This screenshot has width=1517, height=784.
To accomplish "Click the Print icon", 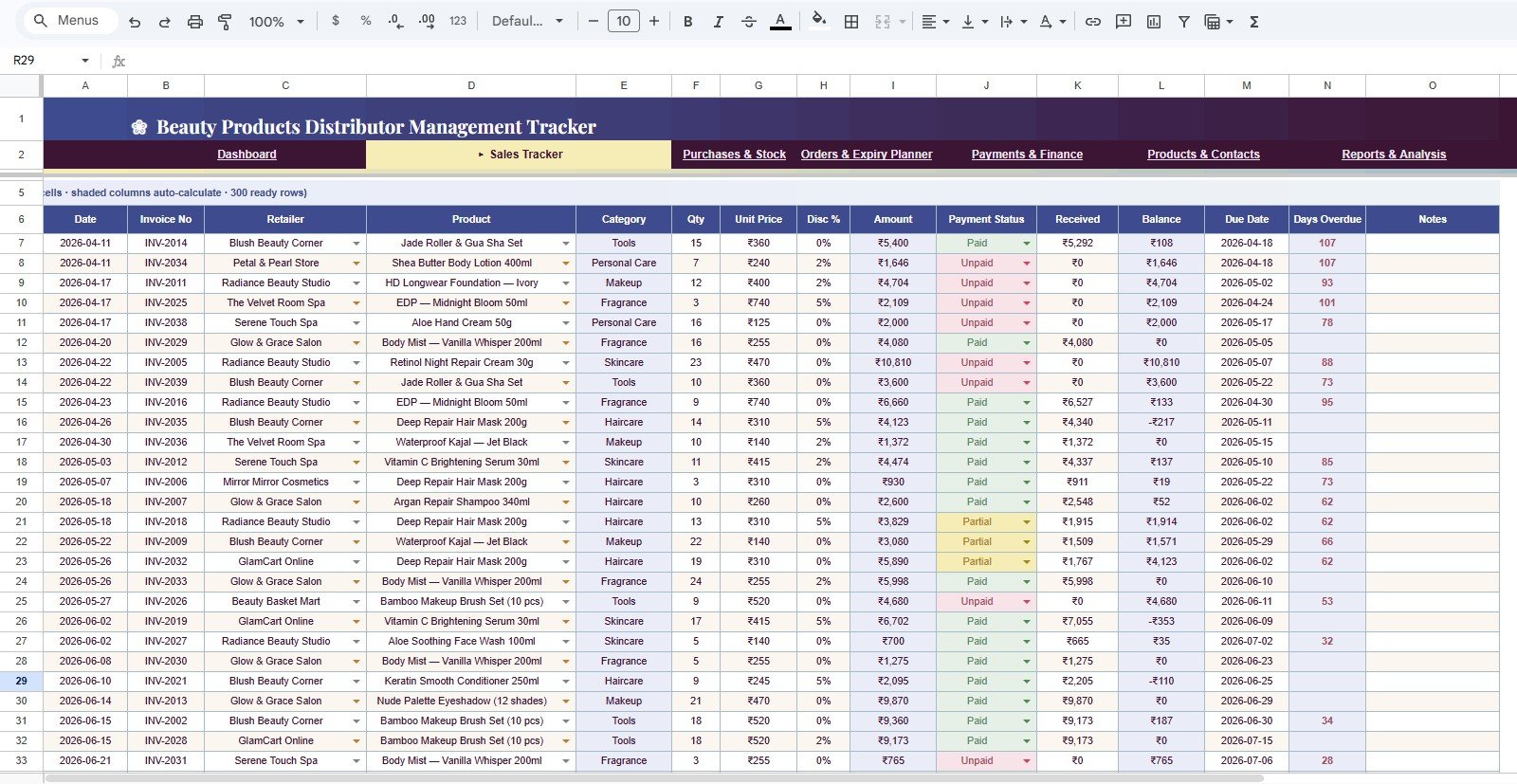I will click(195, 21).
